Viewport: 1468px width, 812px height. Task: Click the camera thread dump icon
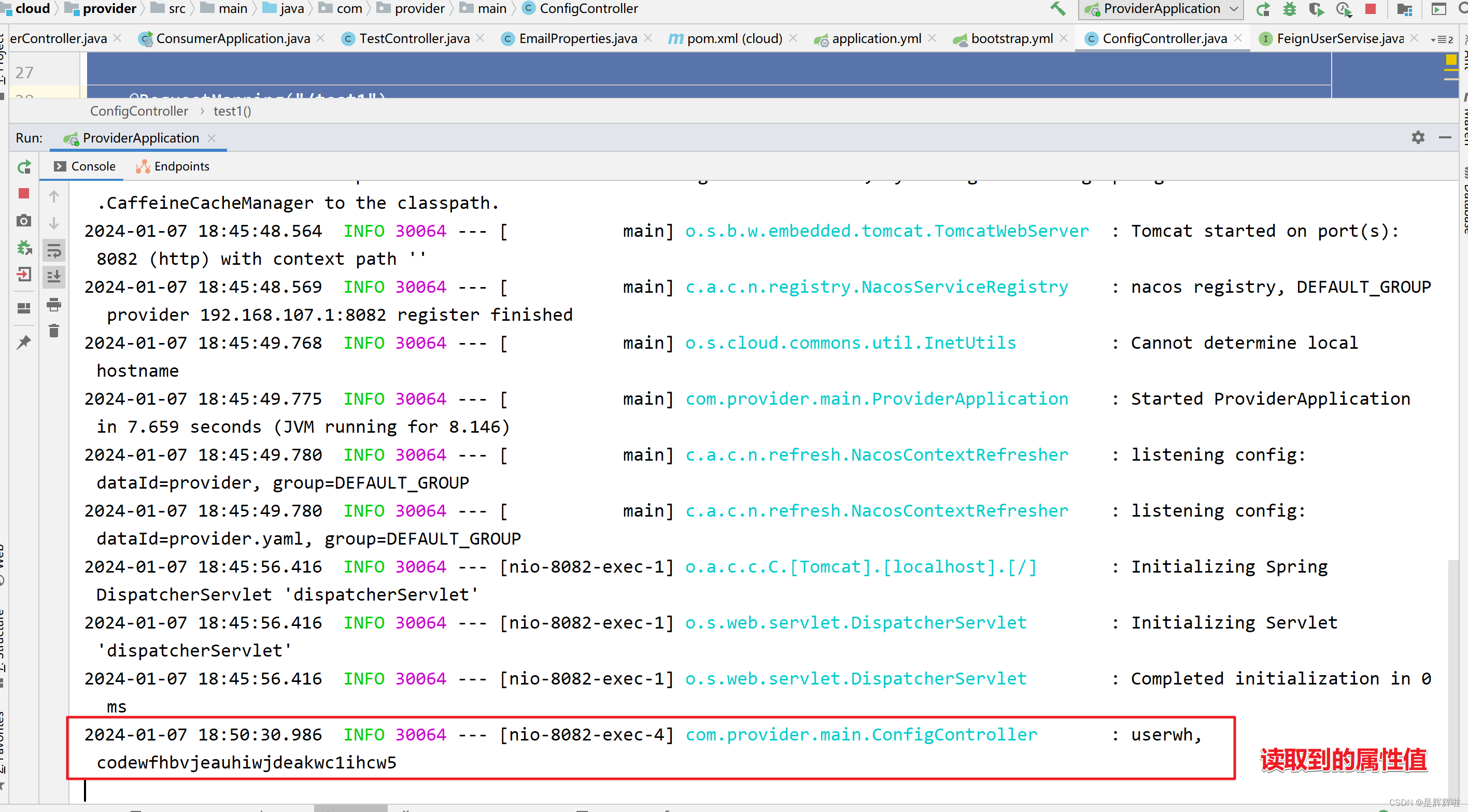tap(24, 221)
